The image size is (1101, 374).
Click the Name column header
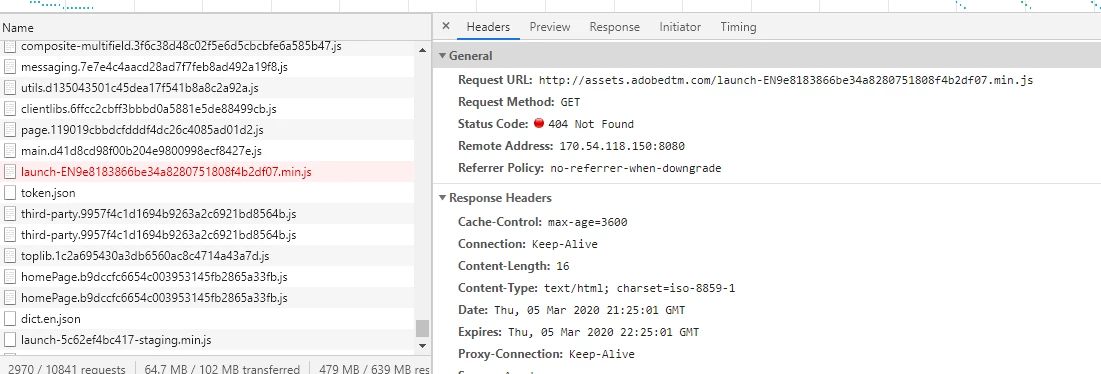[x=215, y=28]
